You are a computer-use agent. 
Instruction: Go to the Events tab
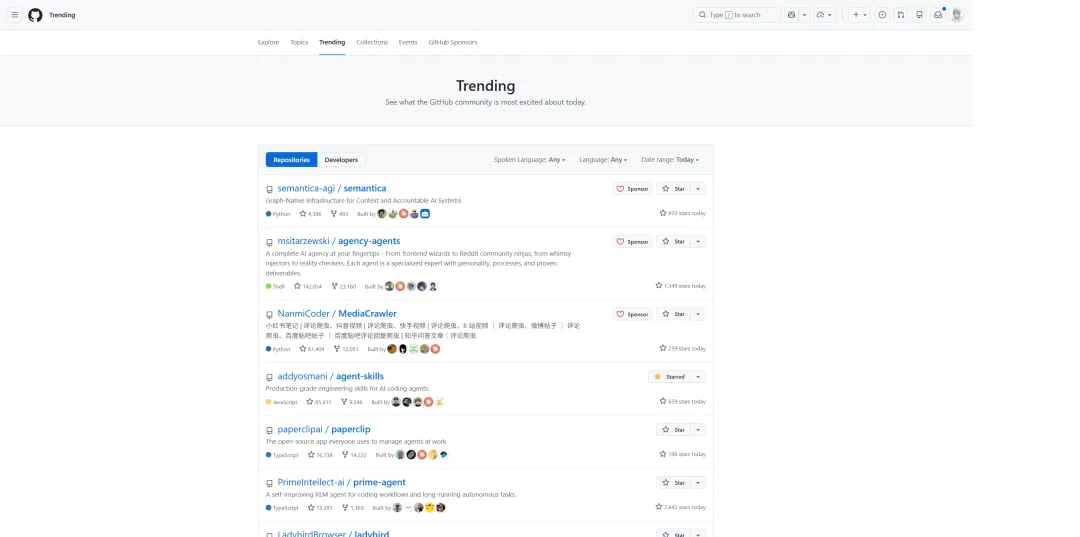(408, 43)
